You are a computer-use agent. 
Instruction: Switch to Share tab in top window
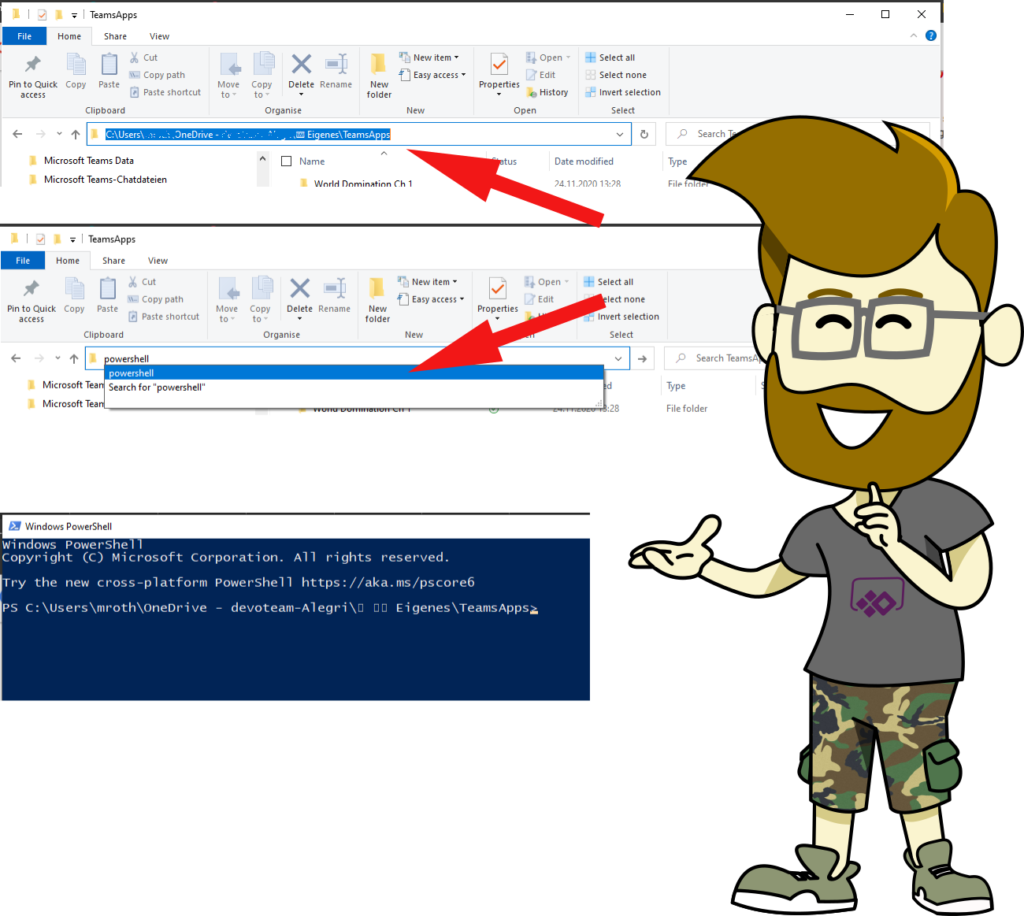click(x=115, y=36)
